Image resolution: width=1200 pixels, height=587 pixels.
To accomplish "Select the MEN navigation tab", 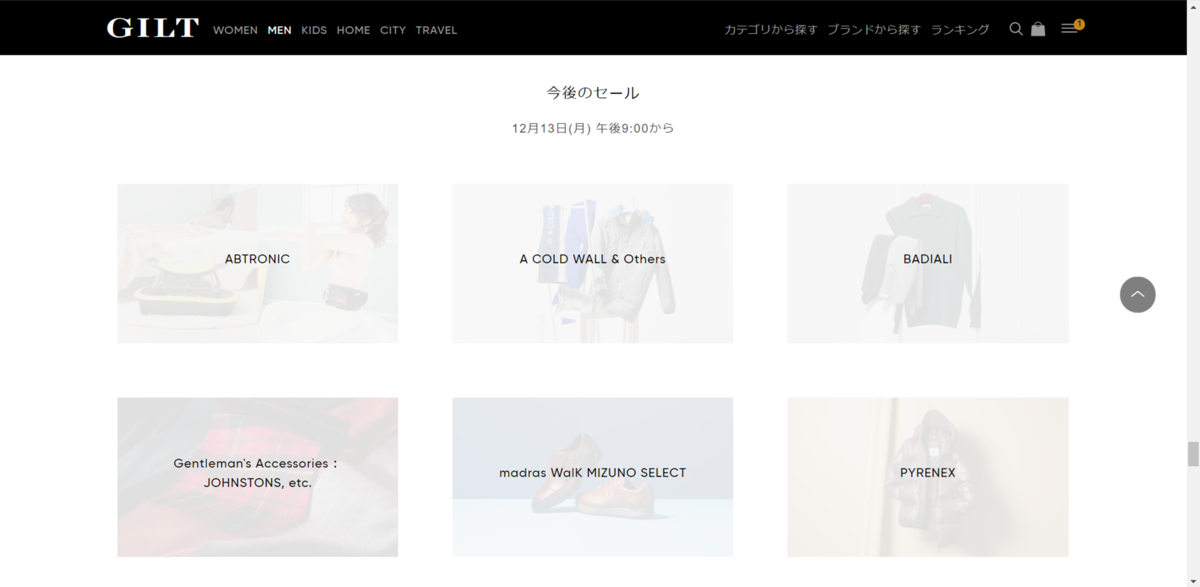I will (280, 30).
